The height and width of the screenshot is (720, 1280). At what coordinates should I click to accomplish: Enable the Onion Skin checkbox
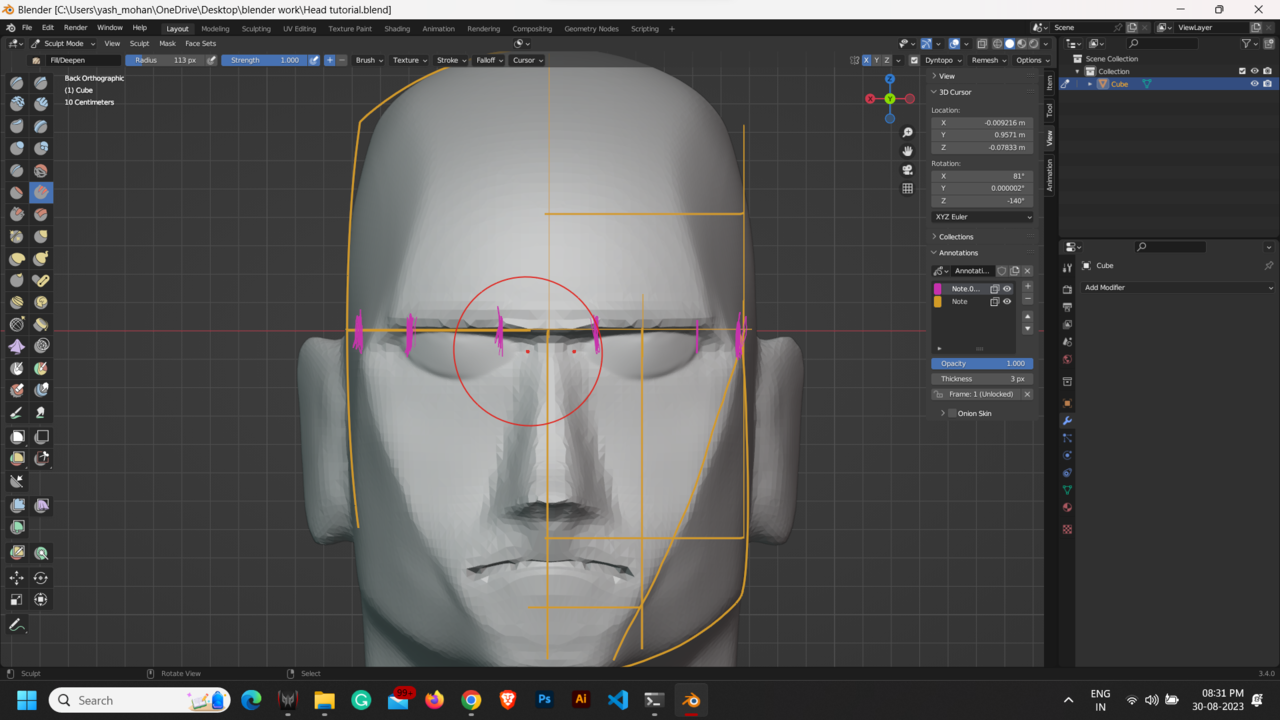point(952,413)
